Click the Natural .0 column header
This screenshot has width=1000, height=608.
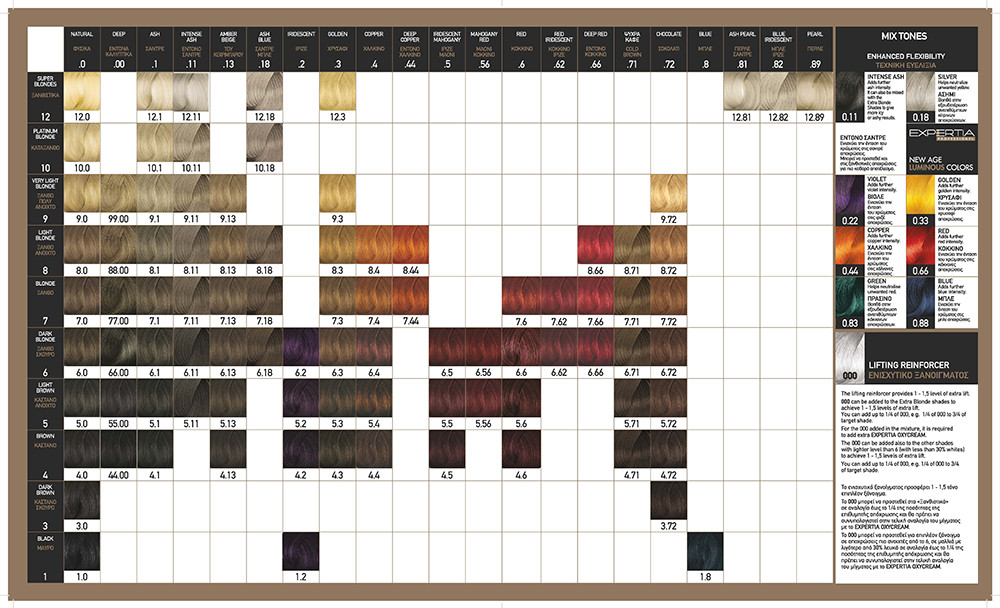[x=82, y=49]
